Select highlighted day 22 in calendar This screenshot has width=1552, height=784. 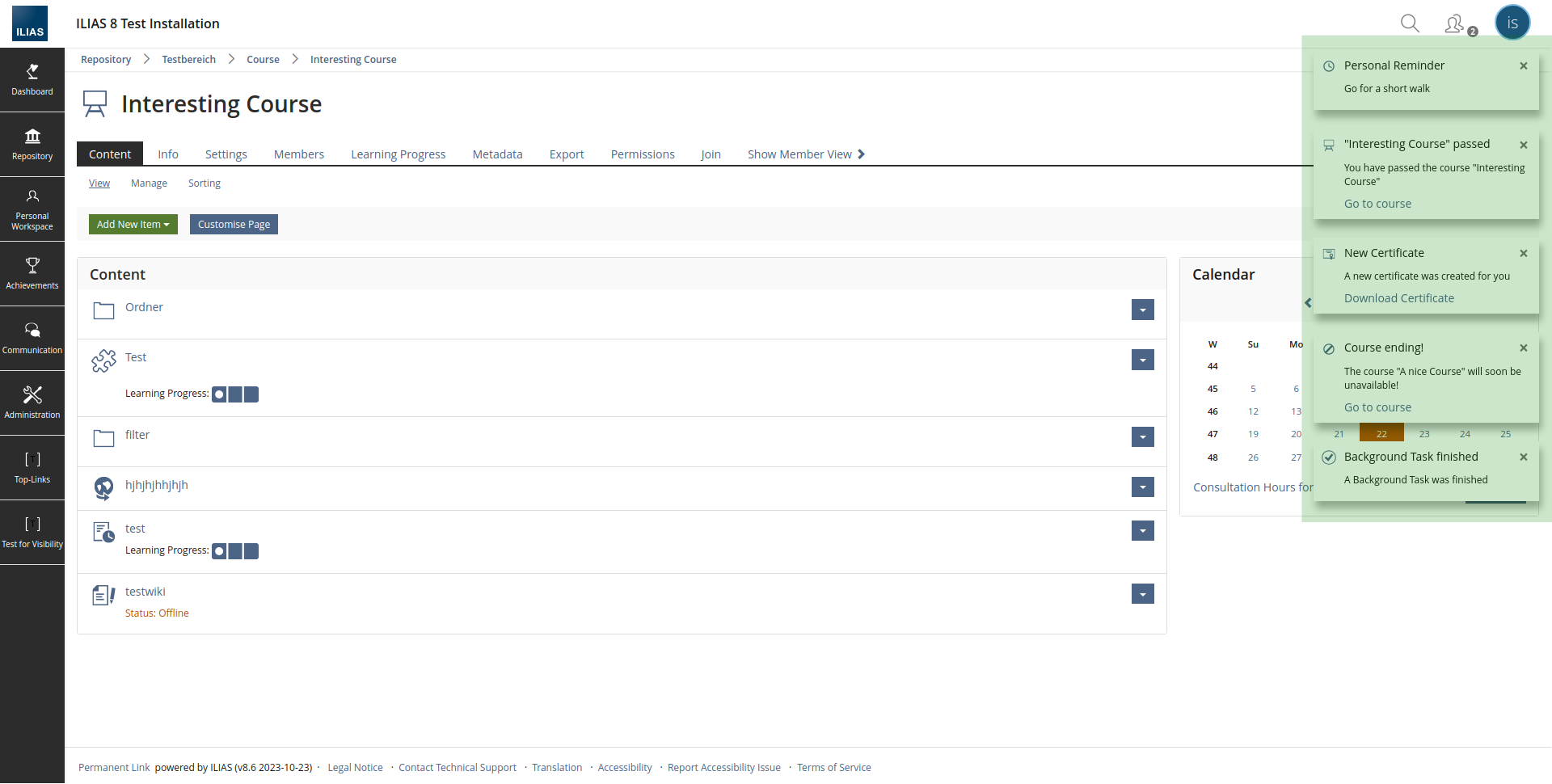[x=1381, y=434]
